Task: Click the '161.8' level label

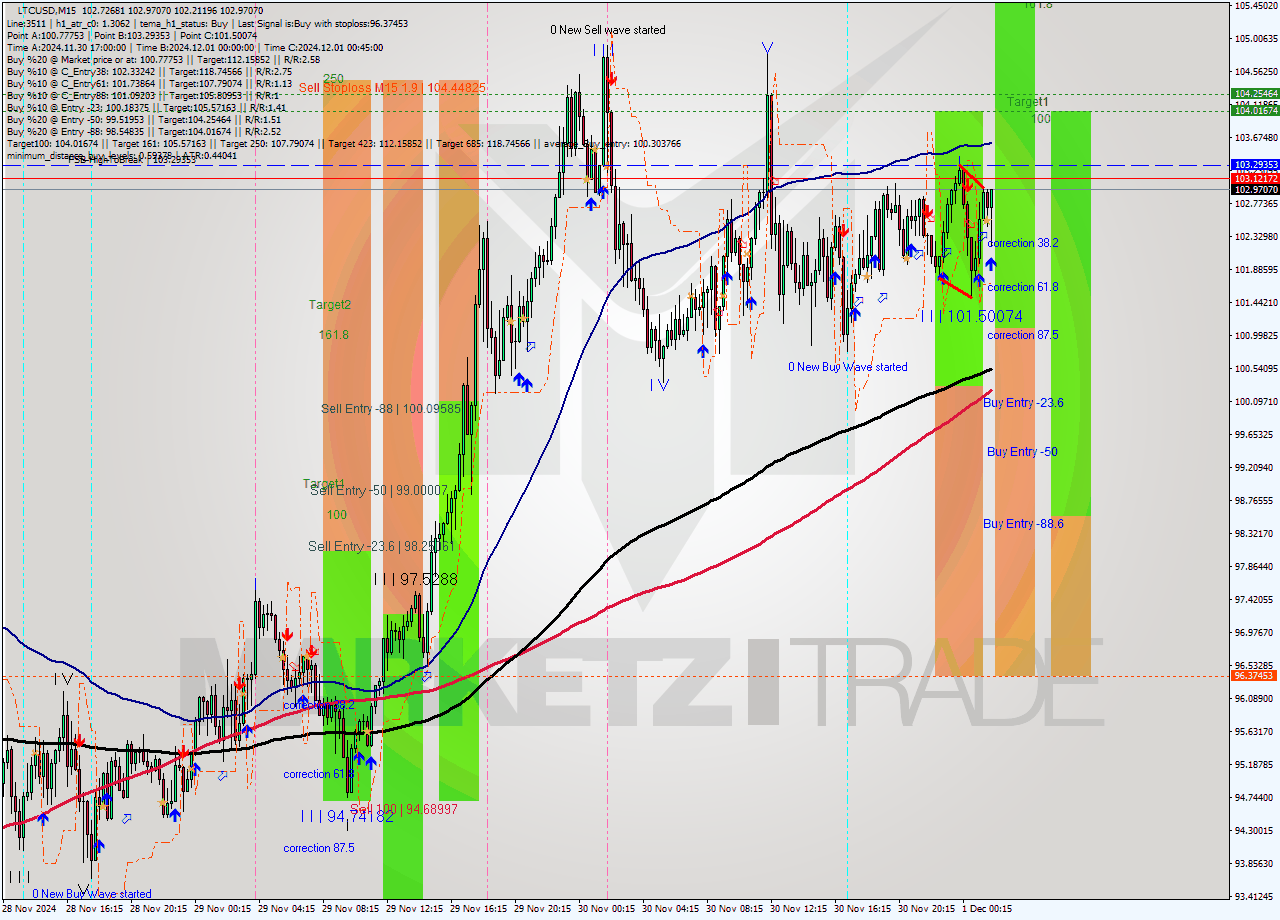Action: click(334, 335)
